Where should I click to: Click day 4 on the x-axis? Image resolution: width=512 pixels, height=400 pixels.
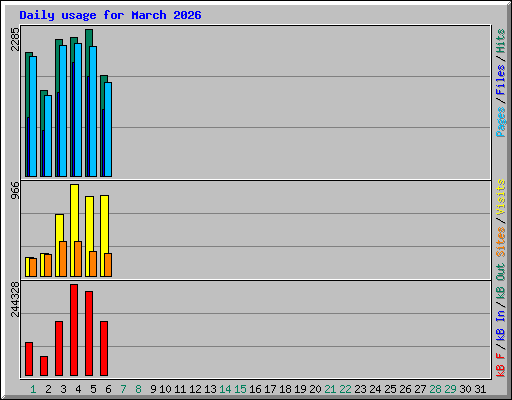[78, 389]
